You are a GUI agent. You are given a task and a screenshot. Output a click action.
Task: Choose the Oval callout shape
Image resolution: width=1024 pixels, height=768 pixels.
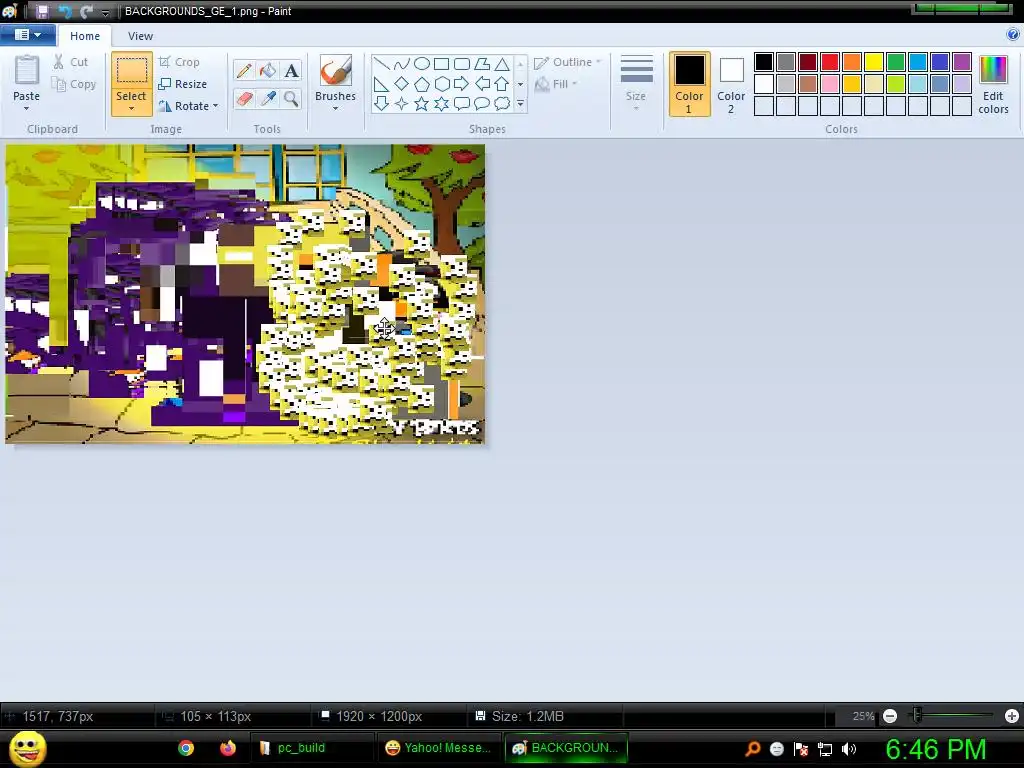pyautogui.click(x=482, y=103)
